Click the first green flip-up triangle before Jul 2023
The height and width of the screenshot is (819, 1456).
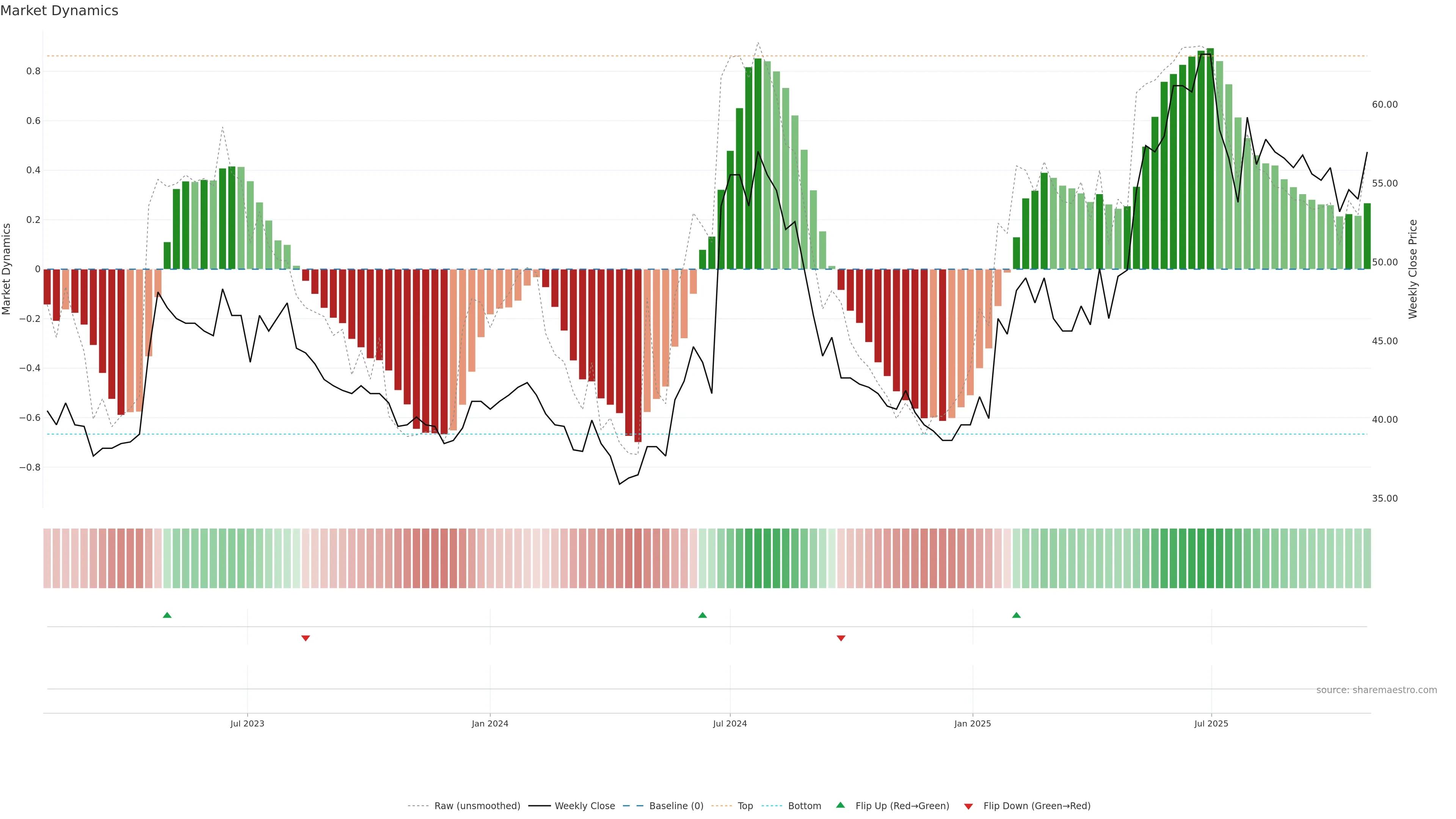(167, 615)
